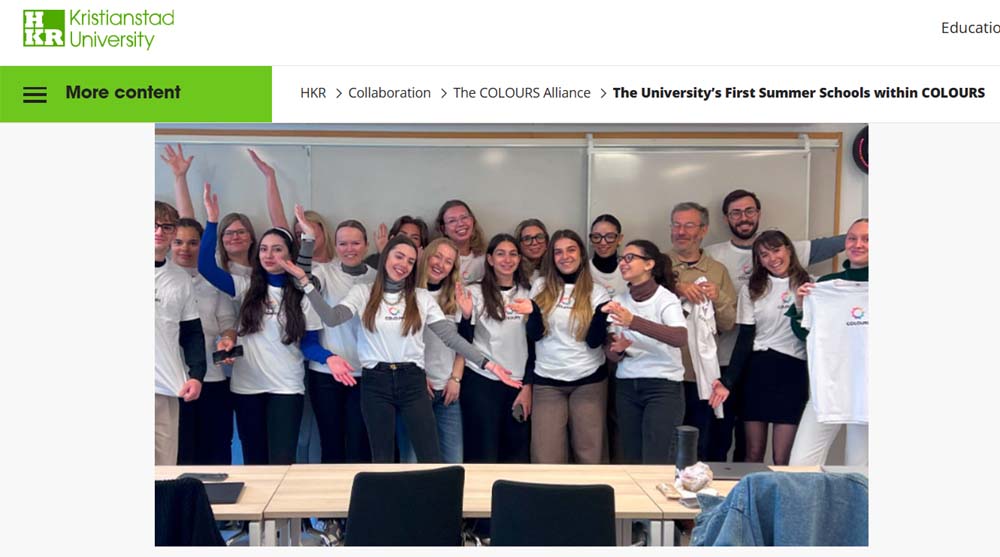
Task: Open the Collaboration breadcrumb
Action: click(389, 93)
